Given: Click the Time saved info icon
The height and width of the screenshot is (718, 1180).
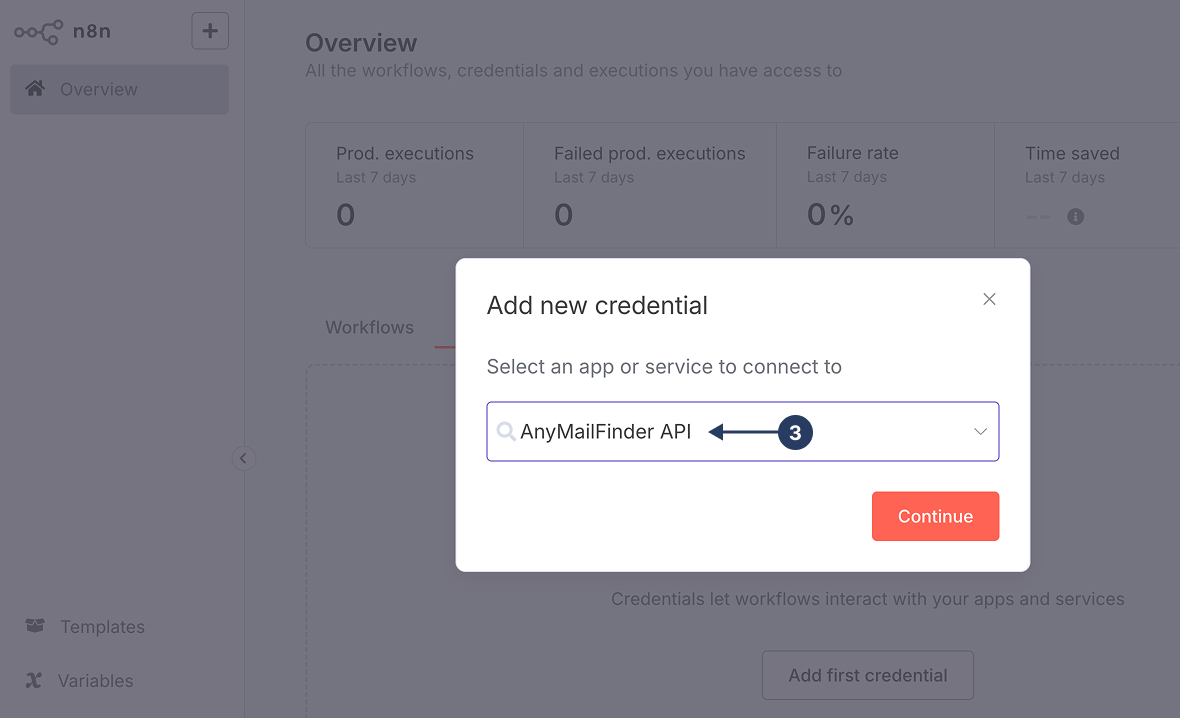Looking at the screenshot, I should [1075, 216].
